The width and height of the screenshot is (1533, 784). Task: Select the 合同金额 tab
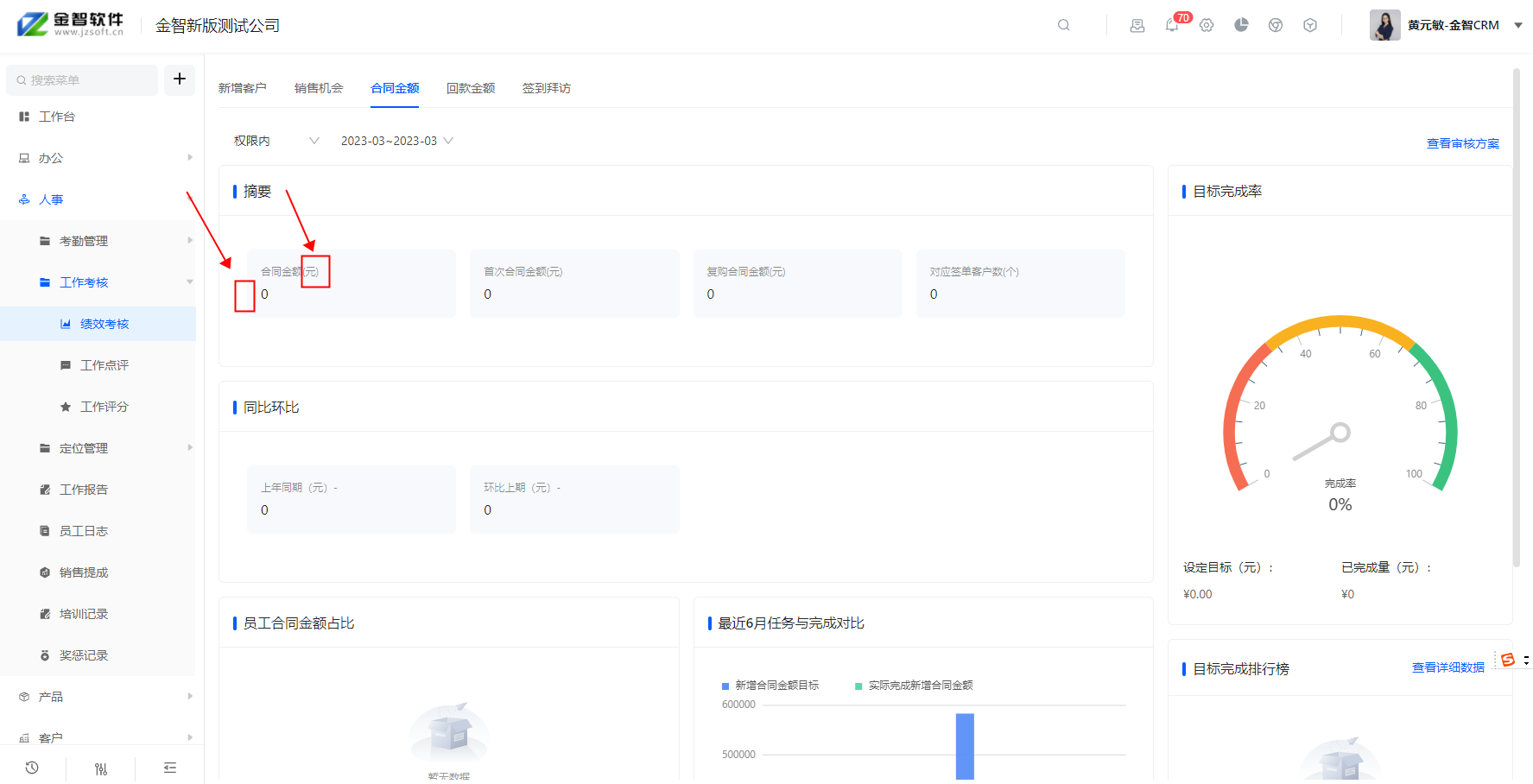coord(395,88)
